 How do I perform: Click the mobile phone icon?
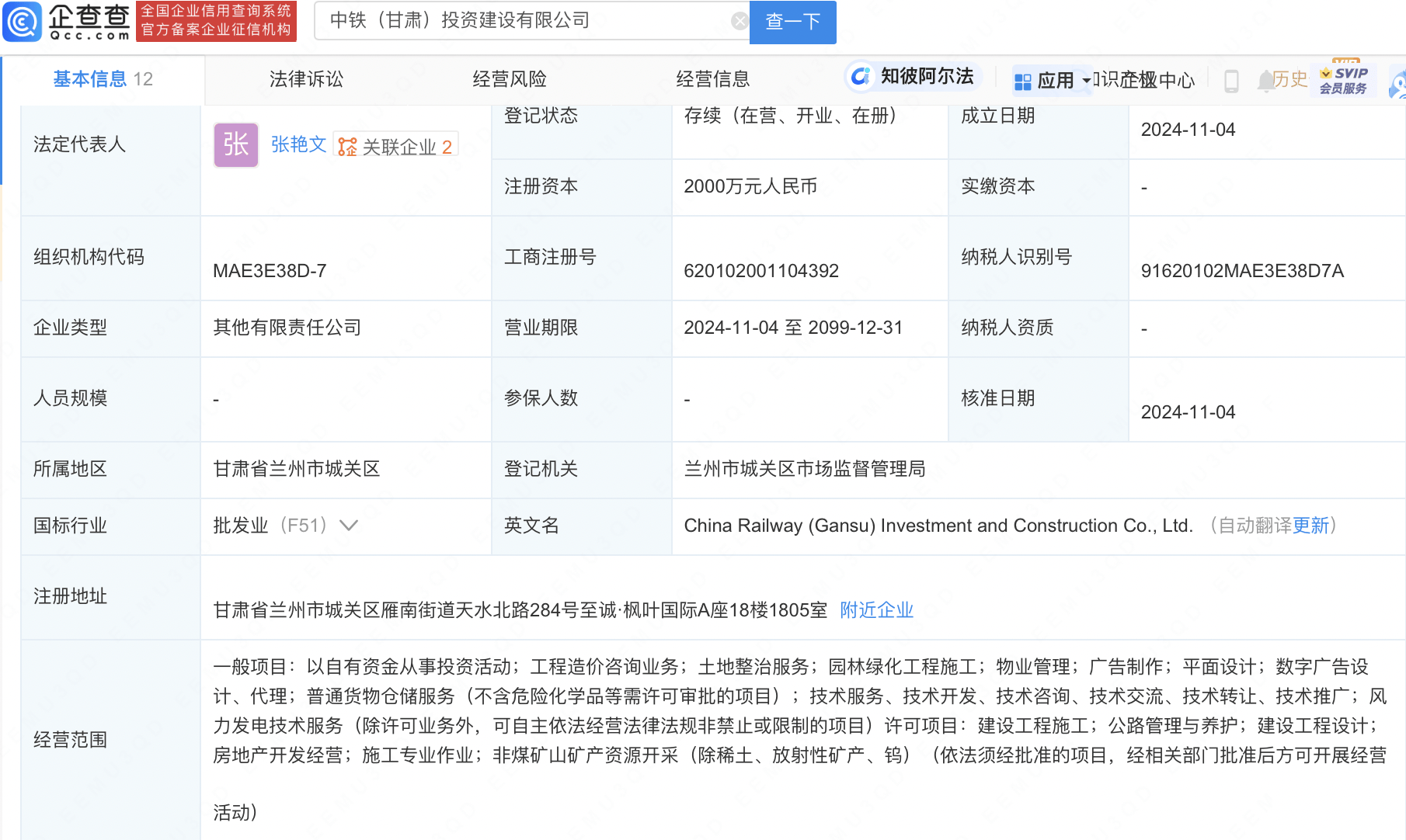(x=1231, y=80)
